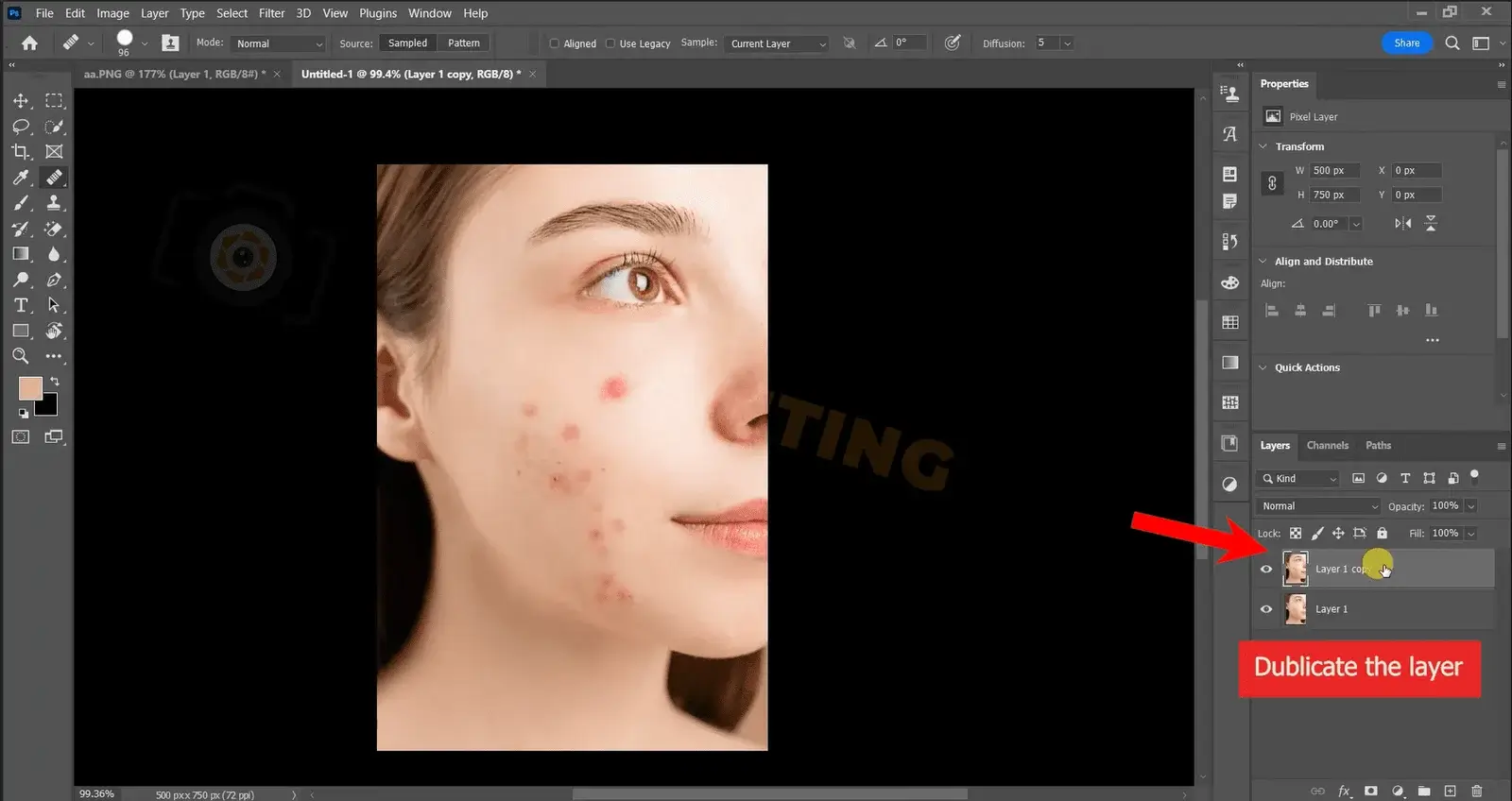Image resolution: width=1512 pixels, height=801 pixels.
Task: Click the foreground color swatch
Action: 29,388
